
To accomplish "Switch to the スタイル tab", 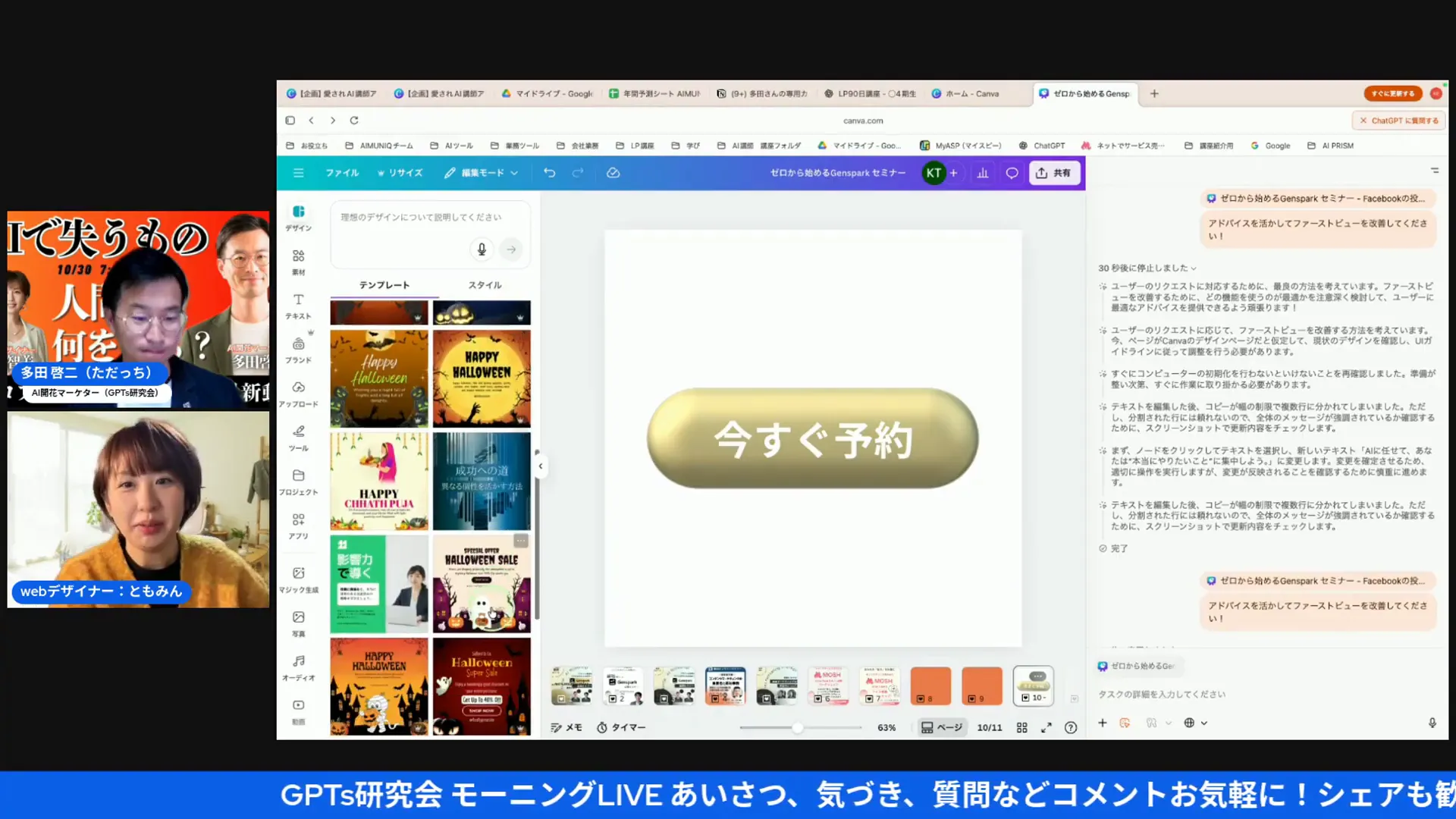I will [485, 285].
